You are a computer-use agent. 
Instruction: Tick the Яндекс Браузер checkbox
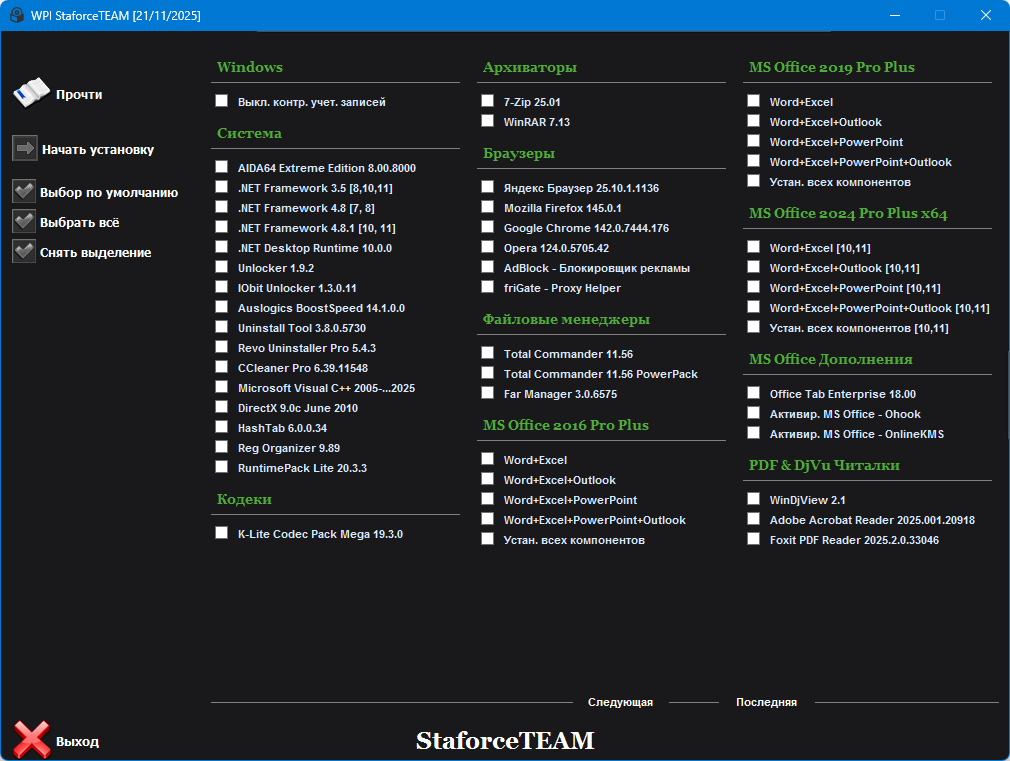point(488,187)
